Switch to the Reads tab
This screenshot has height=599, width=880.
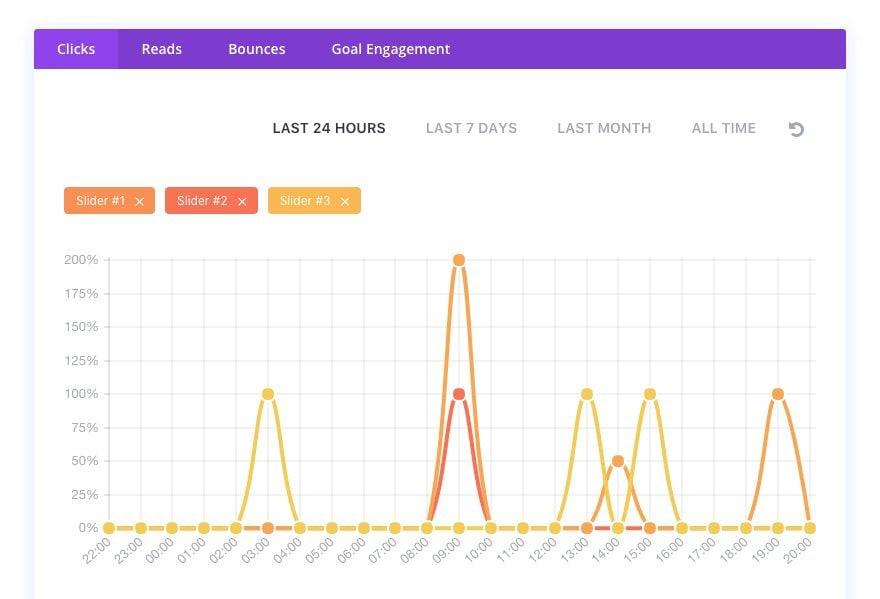tap(161, 49)
